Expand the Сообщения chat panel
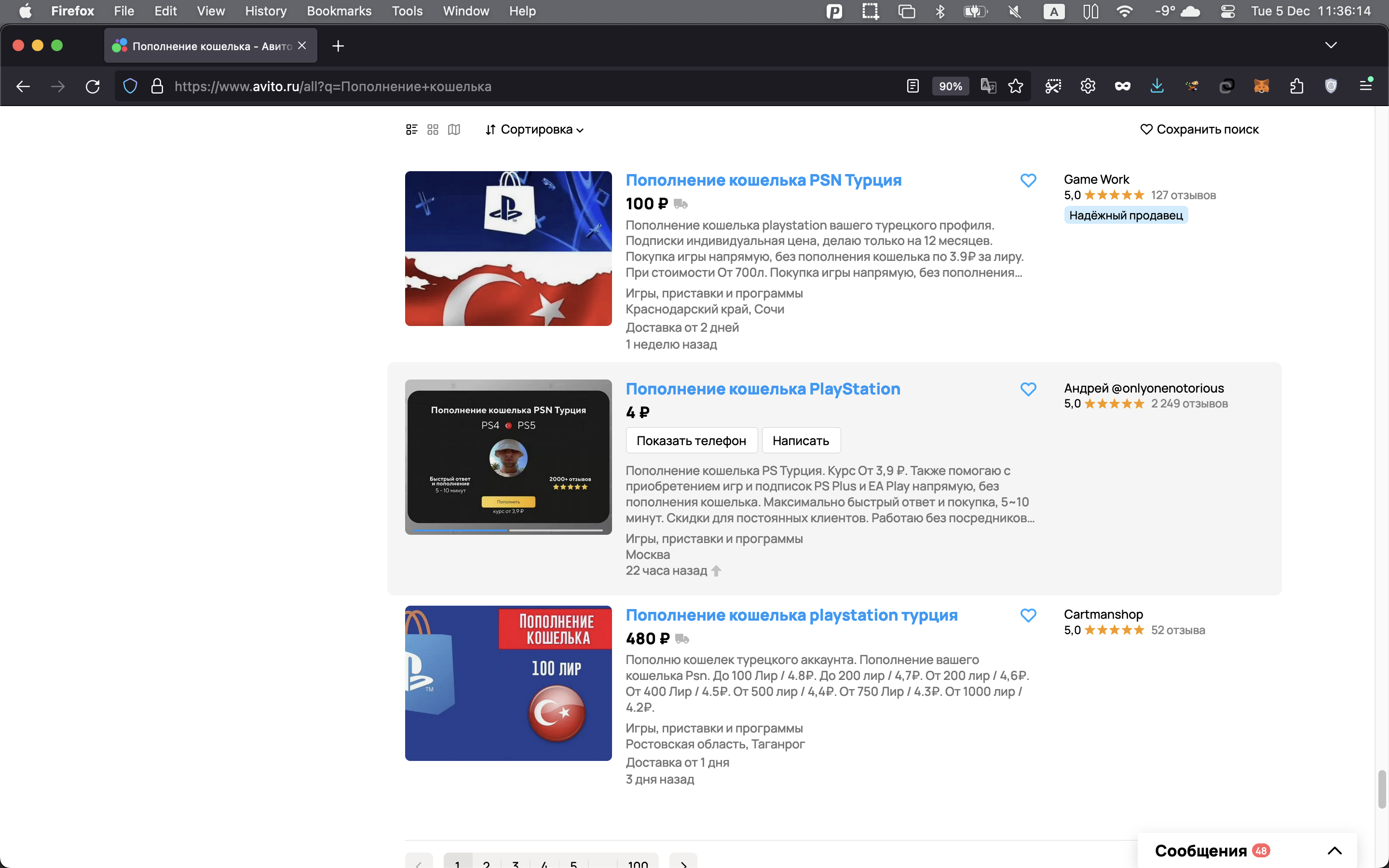The height and width of the screenshot is (868, 1389). (1335, 850)
